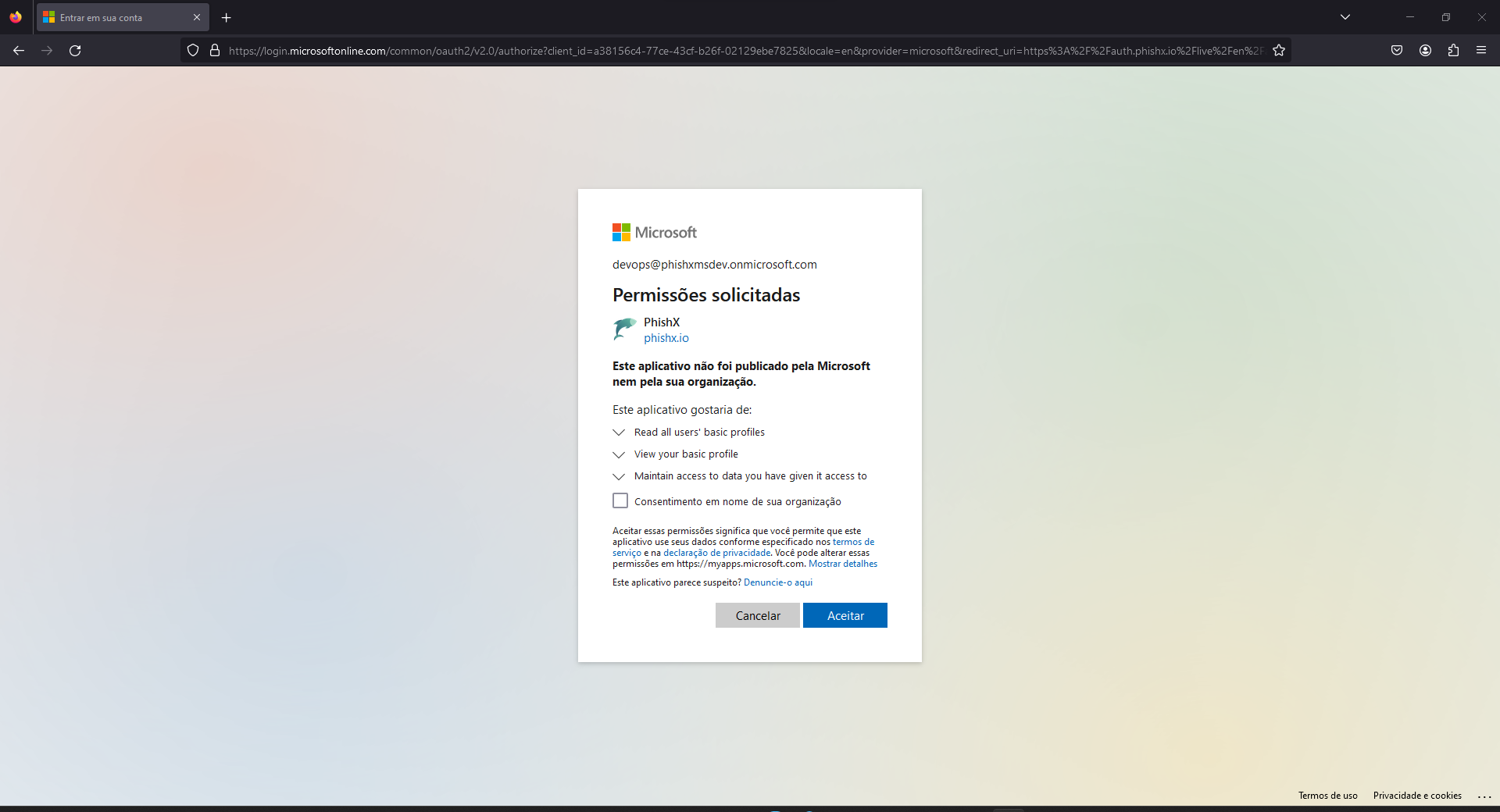Restore down the Firefox window
The width and height of the screenshot is (1500, 812).
click(1446, 17)
